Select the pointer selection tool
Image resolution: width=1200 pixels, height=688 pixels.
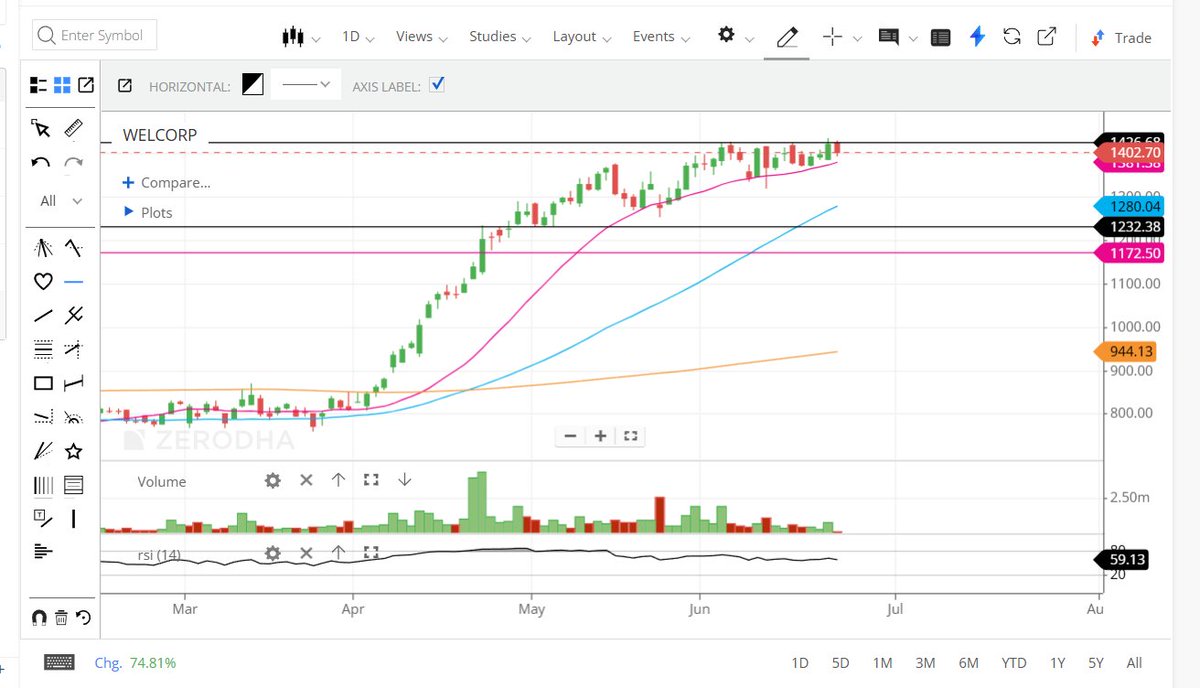tap(41, 128)
